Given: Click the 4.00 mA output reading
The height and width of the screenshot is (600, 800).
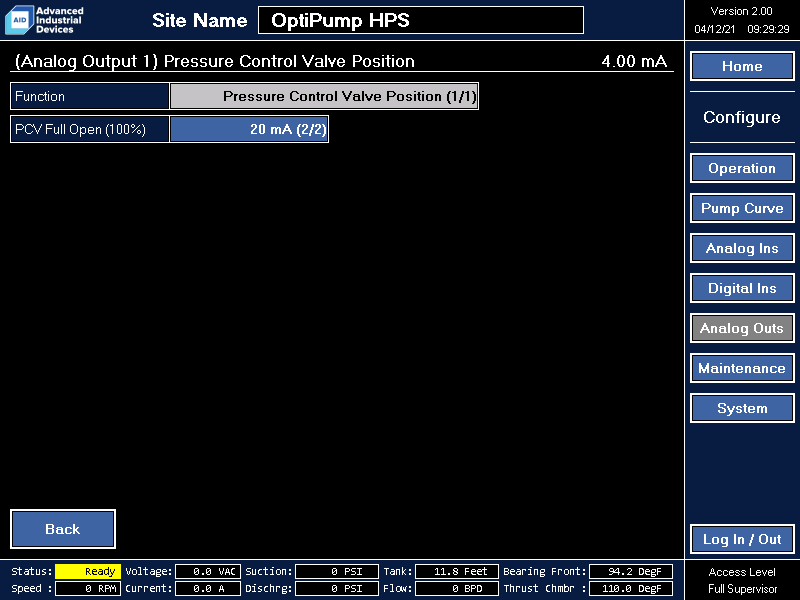Looking at the screenshot, I should tap(634, 61).
